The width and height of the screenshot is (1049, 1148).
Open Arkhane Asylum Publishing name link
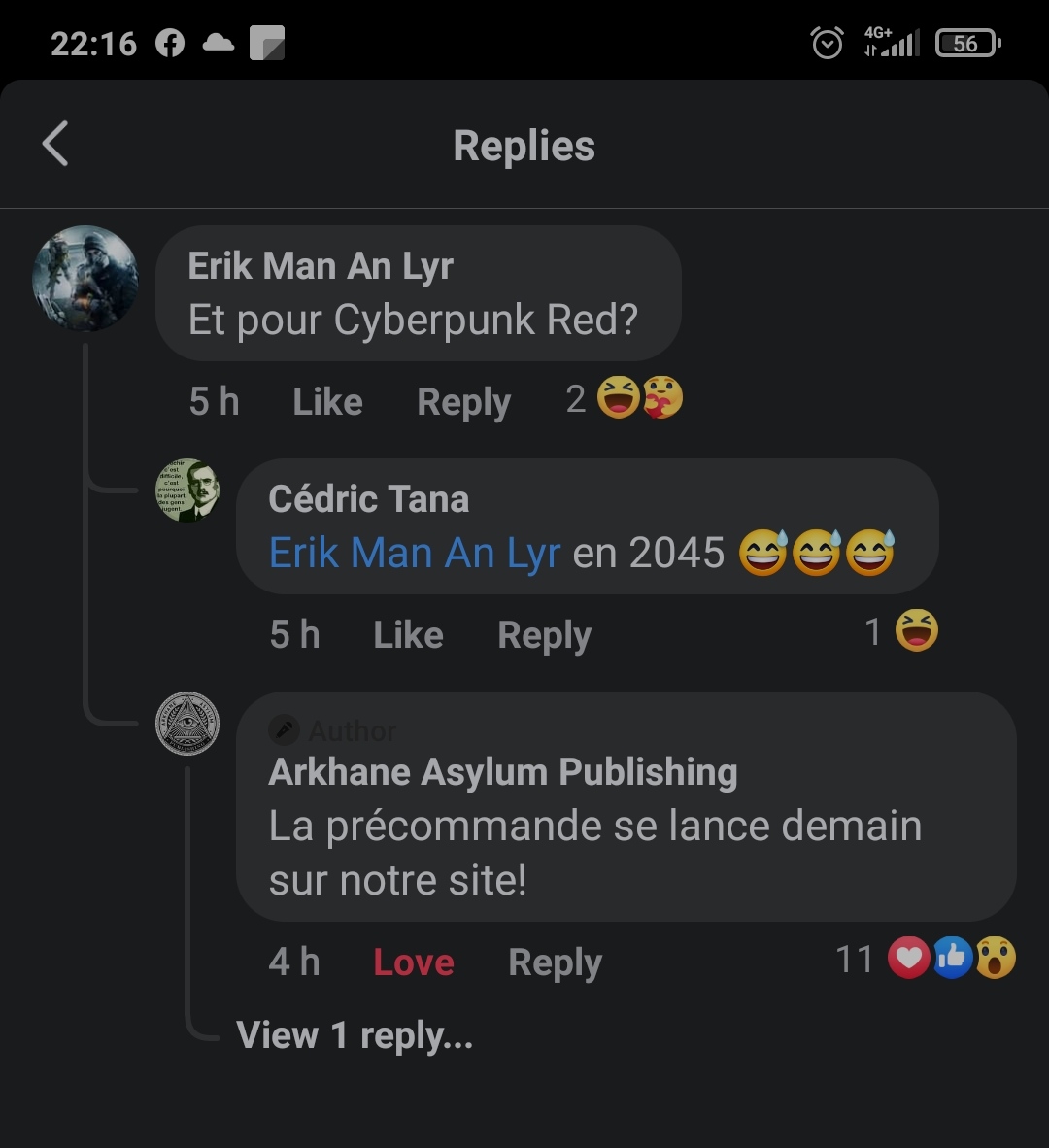(503, 772)
